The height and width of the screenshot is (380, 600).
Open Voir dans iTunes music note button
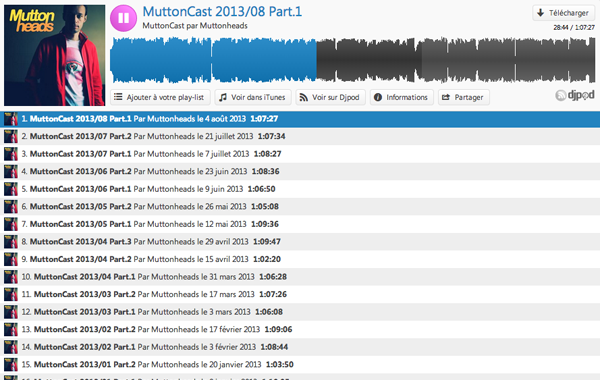point(253,97)
